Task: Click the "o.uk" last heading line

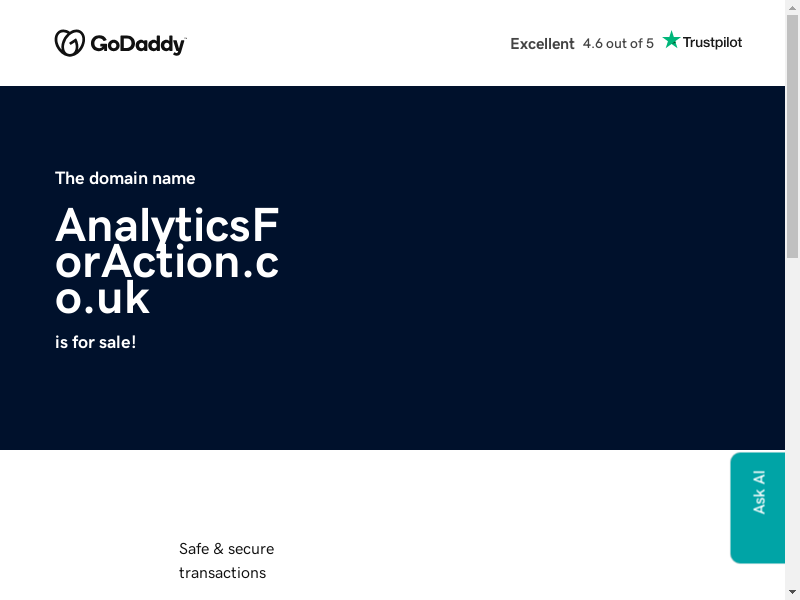Action: coord(103,298)
